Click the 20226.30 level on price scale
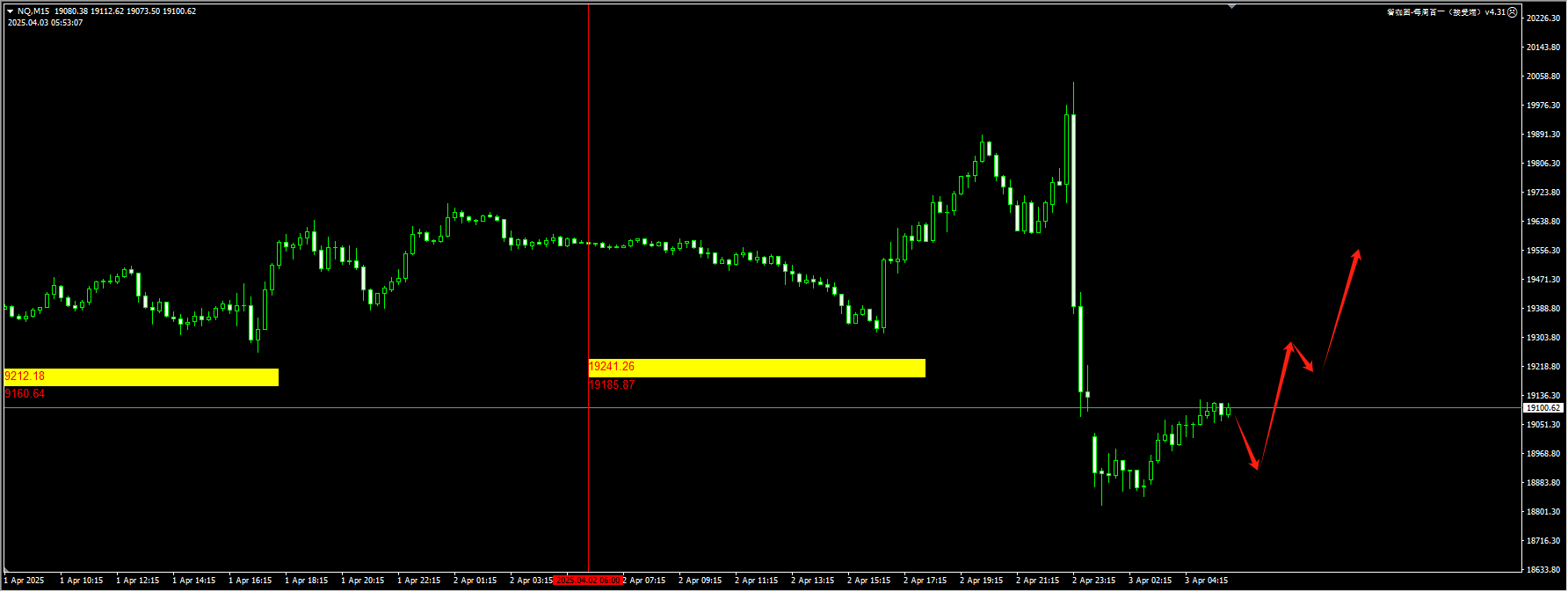Screen dimensions: 1568x592 (x=1543, y=18)
